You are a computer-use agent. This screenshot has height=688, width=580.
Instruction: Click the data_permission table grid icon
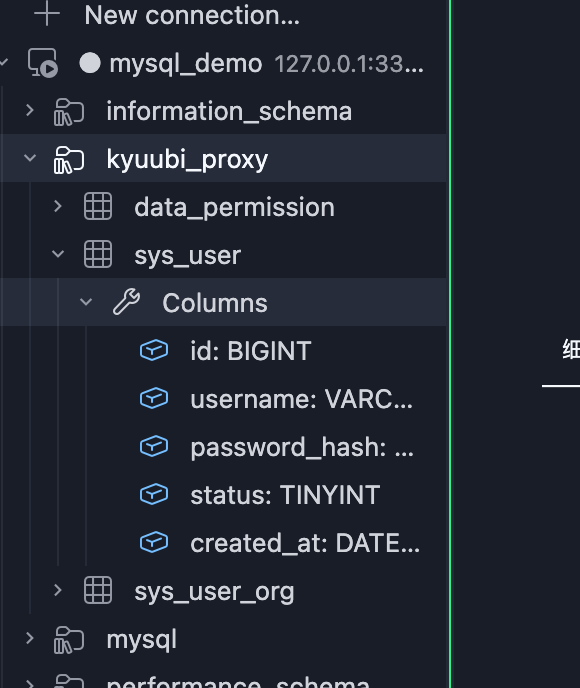[98, 206]
